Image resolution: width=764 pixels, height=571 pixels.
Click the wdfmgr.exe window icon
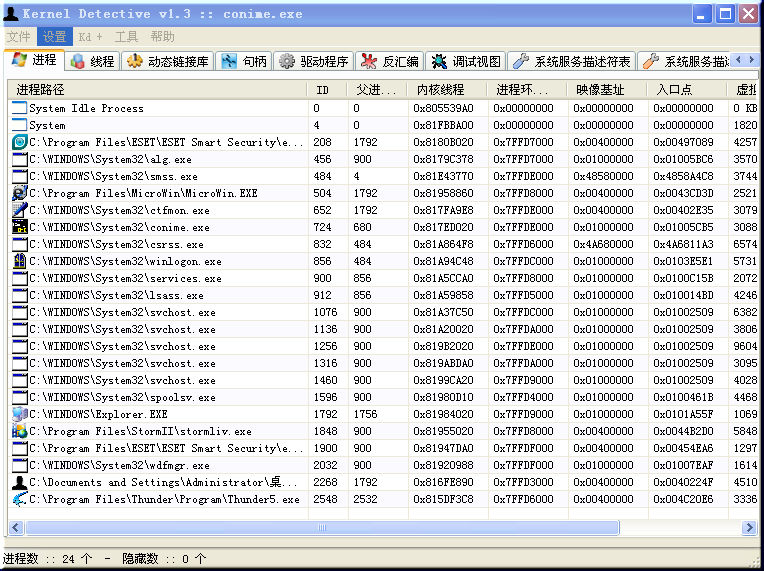point(19,465)
